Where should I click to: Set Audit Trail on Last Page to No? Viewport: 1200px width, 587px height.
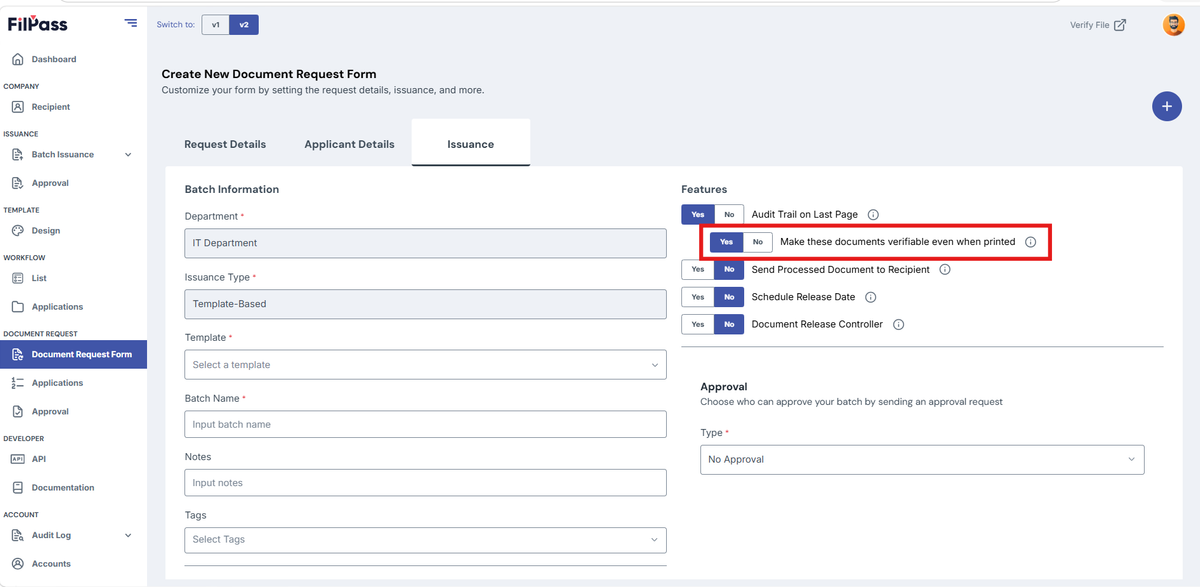(x=729, y=215)
